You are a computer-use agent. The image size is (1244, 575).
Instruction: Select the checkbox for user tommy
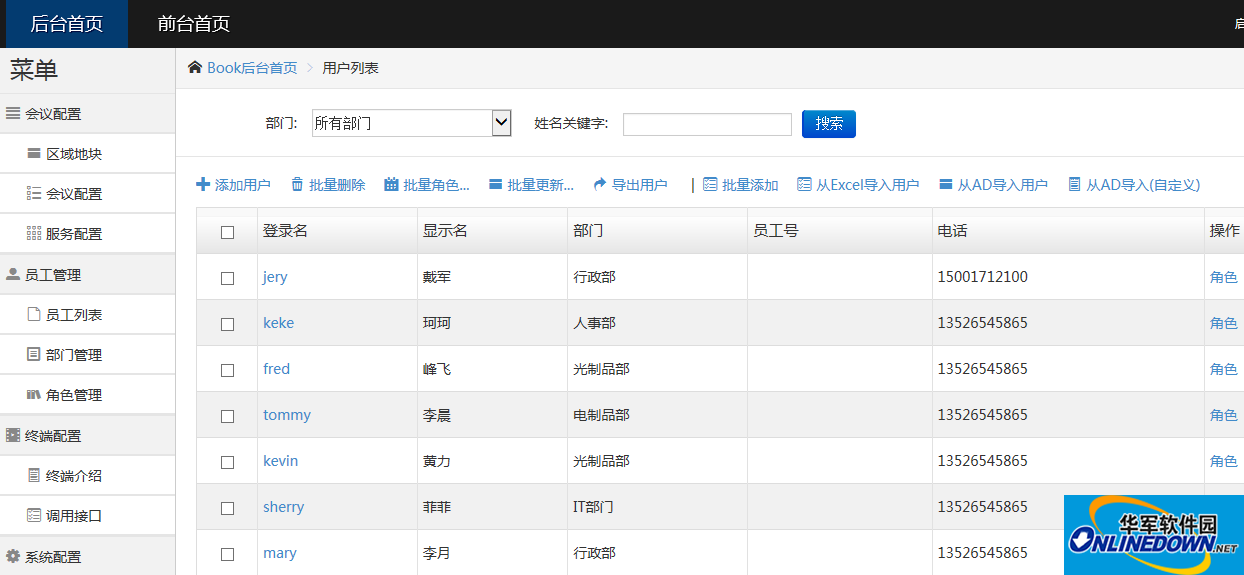[x=227, y=416]
